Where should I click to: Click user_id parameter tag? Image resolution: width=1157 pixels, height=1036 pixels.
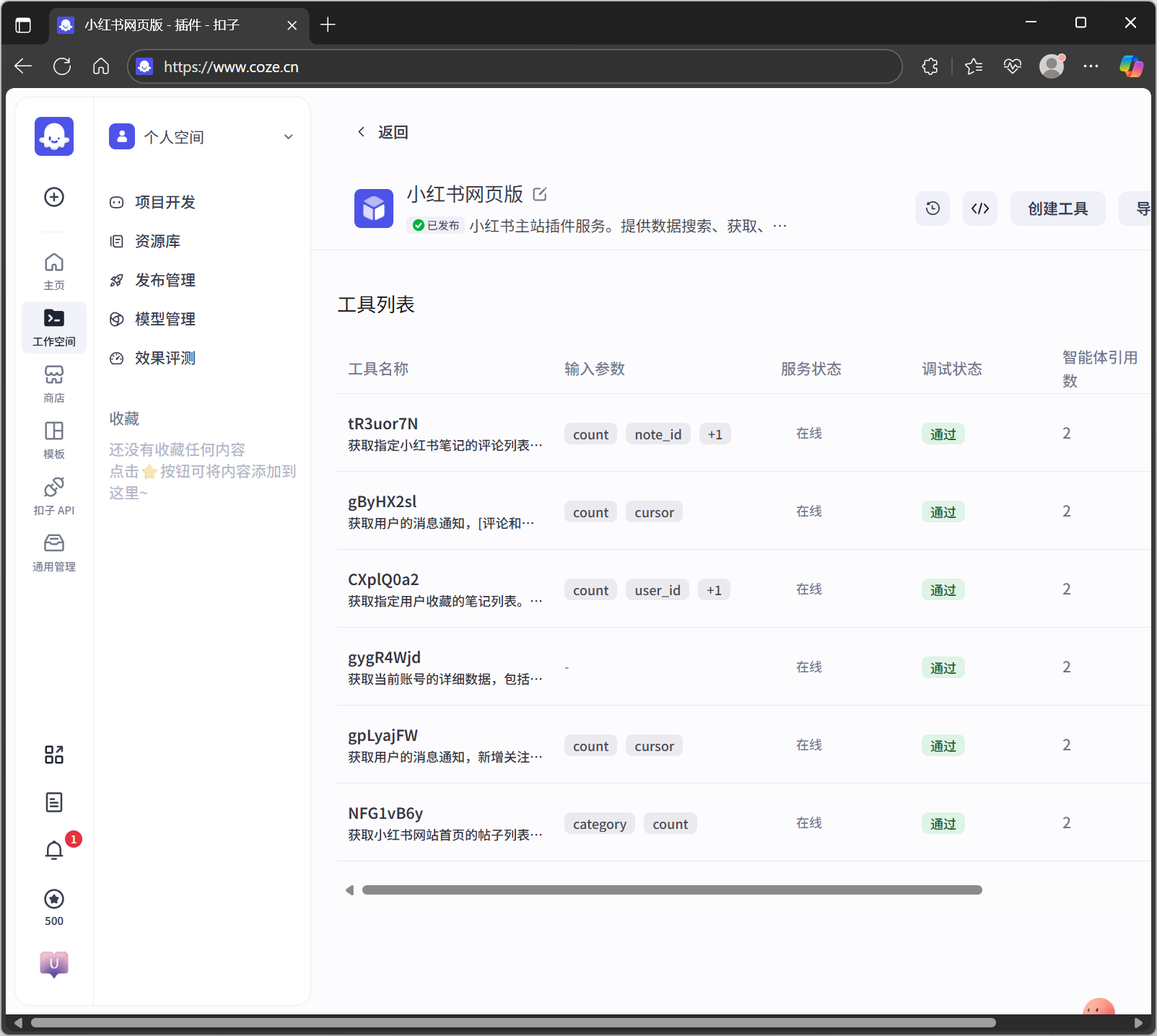pos(658,590)
